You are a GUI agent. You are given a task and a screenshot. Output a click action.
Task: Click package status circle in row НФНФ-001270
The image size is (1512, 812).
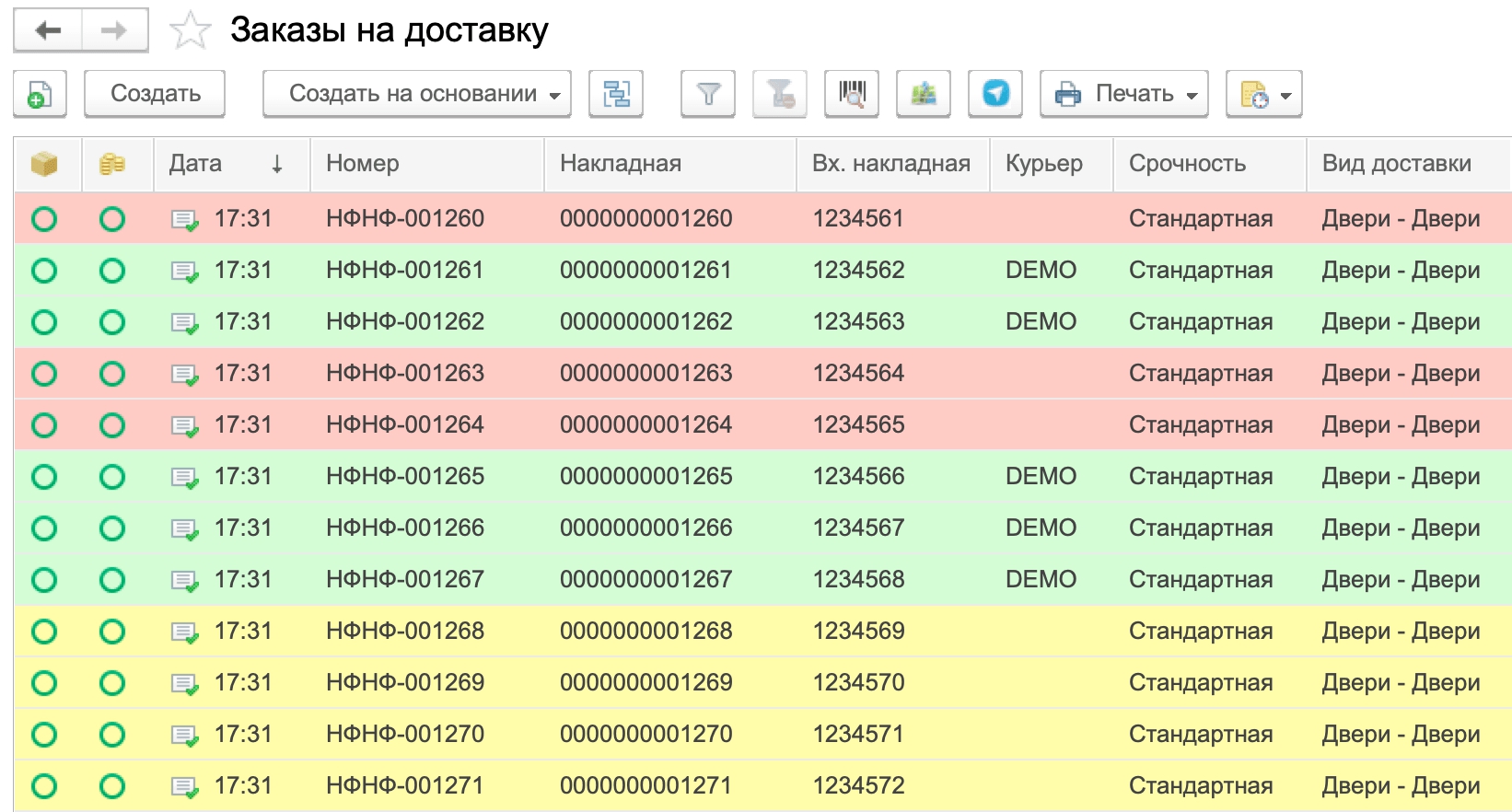(44, 735)
